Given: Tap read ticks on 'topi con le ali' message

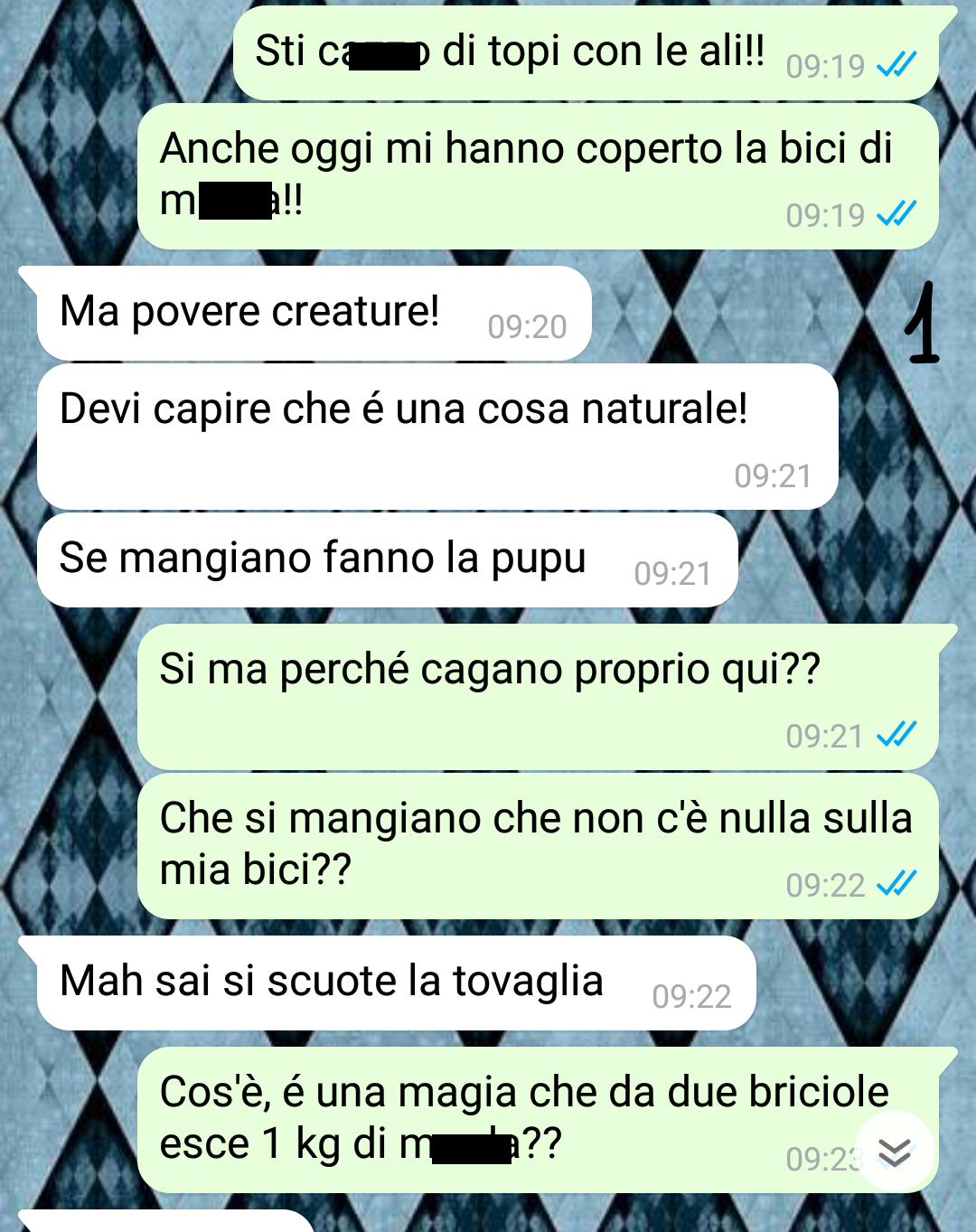Looking at the screenshot, I should 897,64.
